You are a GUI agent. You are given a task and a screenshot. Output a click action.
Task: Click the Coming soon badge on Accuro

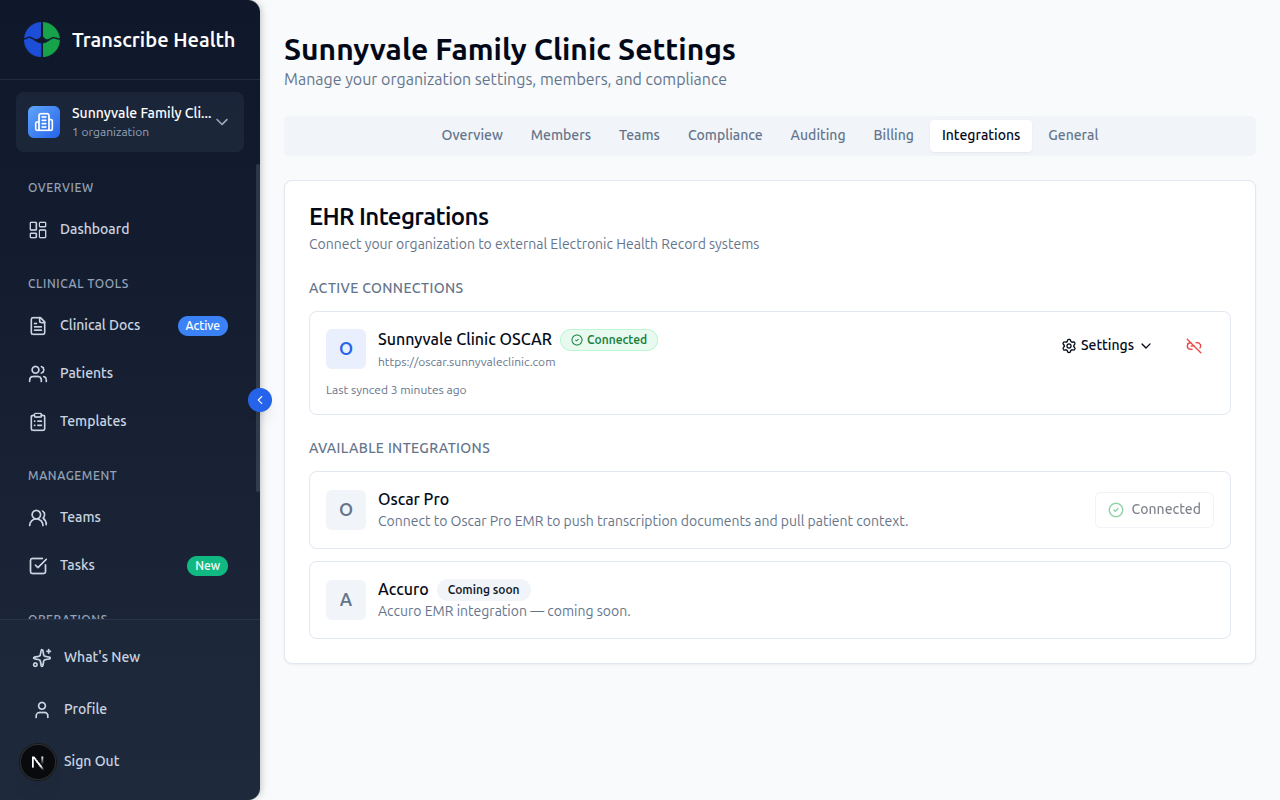483,589
